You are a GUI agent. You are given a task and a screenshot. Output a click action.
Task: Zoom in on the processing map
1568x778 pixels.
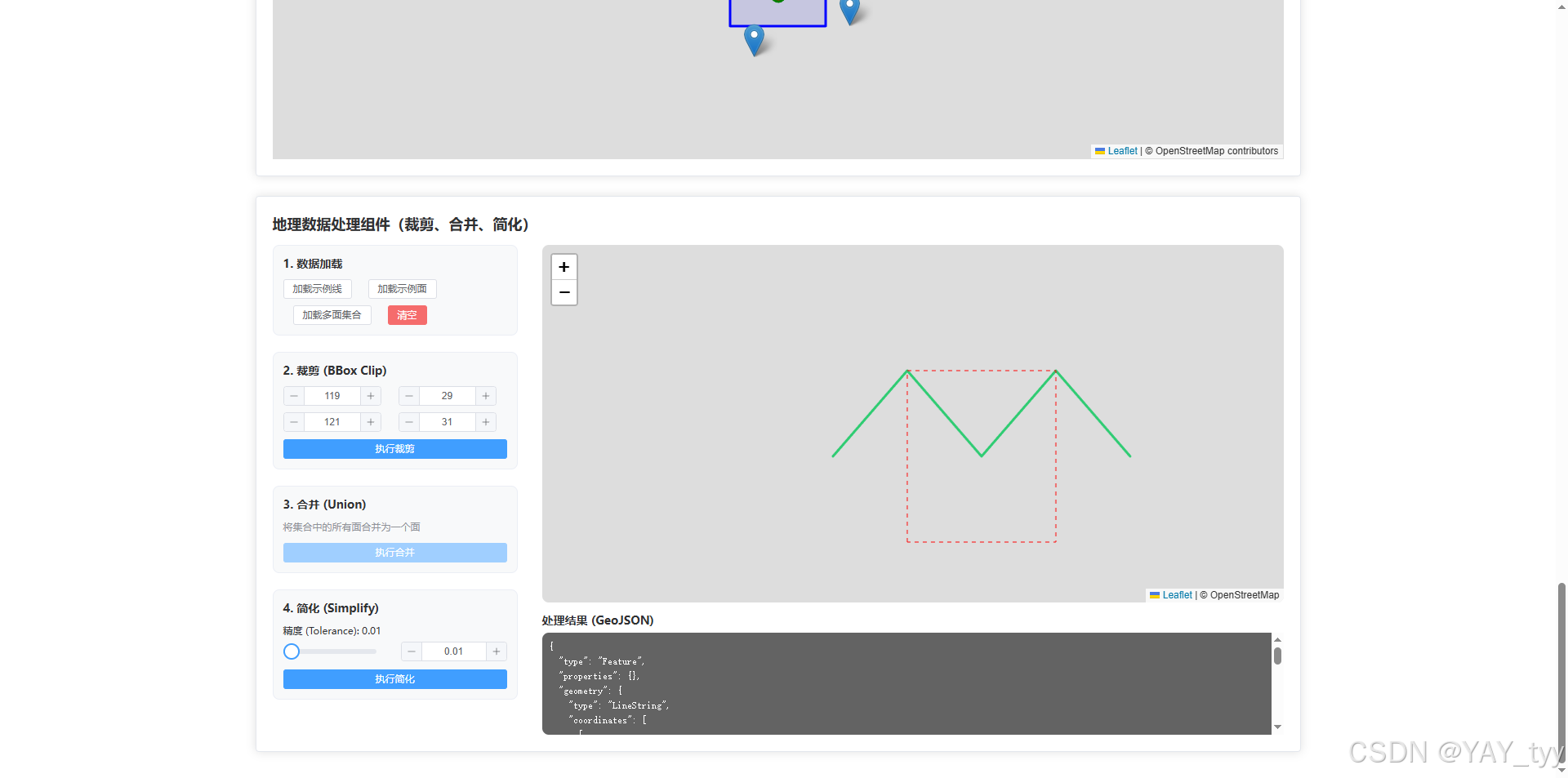[564, 267]
